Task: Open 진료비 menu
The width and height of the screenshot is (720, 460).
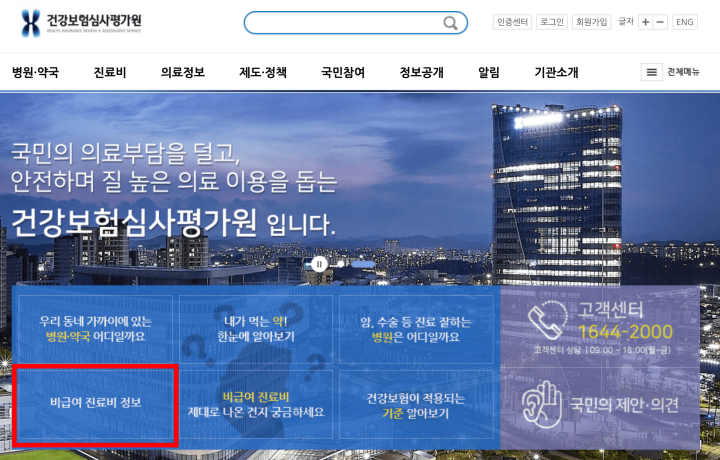Action: point(110,72)
